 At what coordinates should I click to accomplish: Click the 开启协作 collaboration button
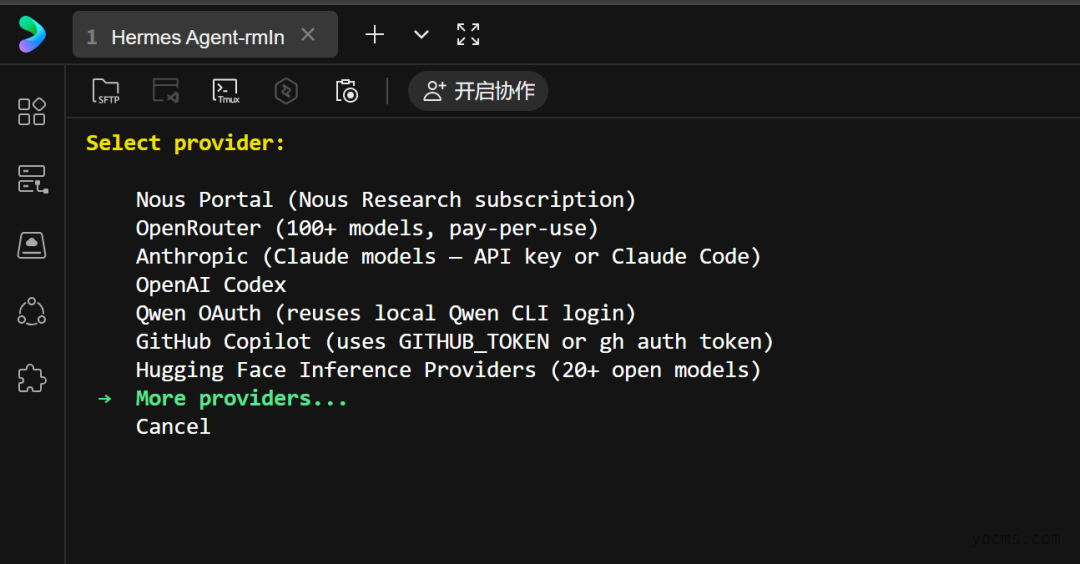(478, 92)
